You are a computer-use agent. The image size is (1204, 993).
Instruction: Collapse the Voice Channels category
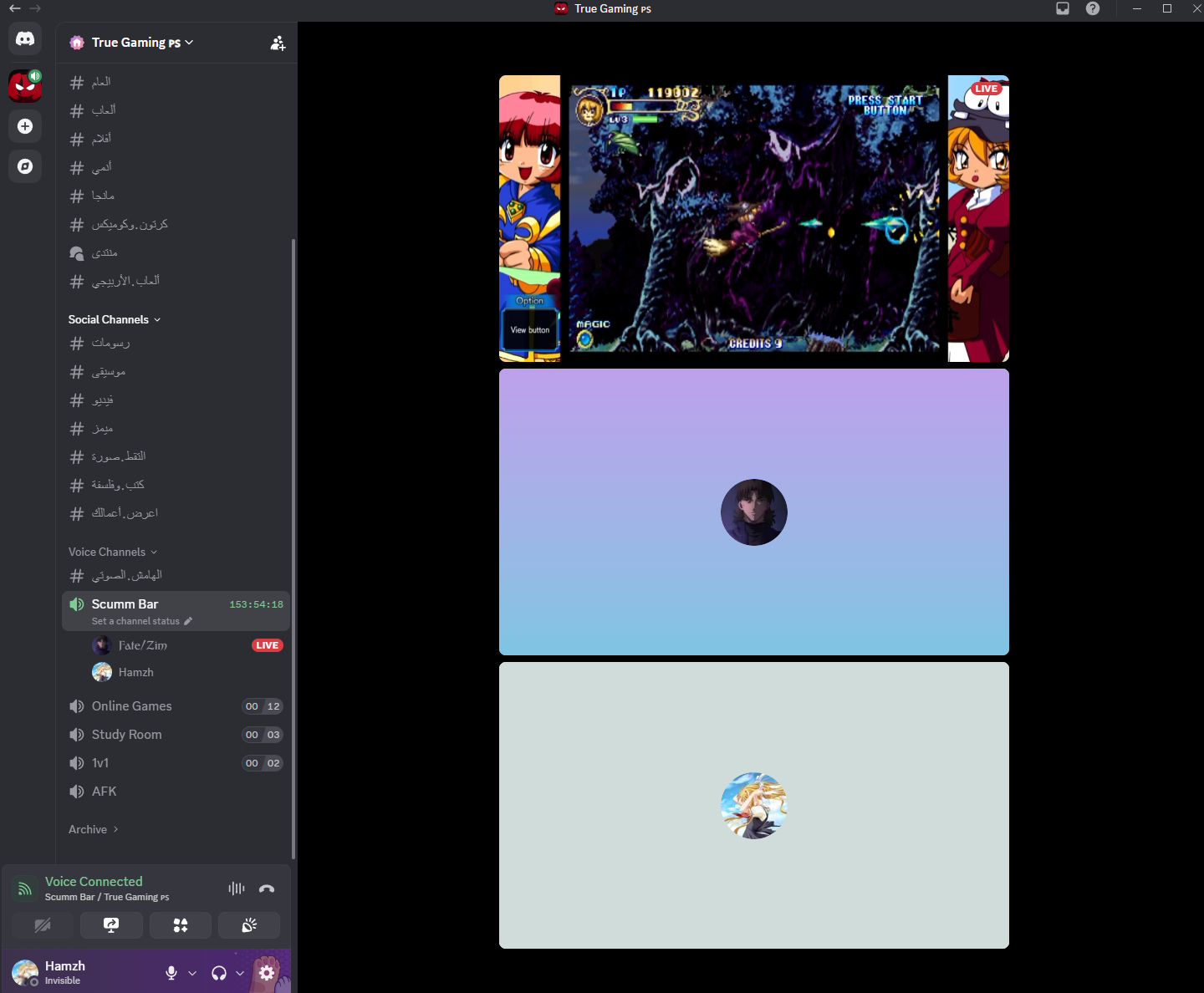(x=113, y=552)
